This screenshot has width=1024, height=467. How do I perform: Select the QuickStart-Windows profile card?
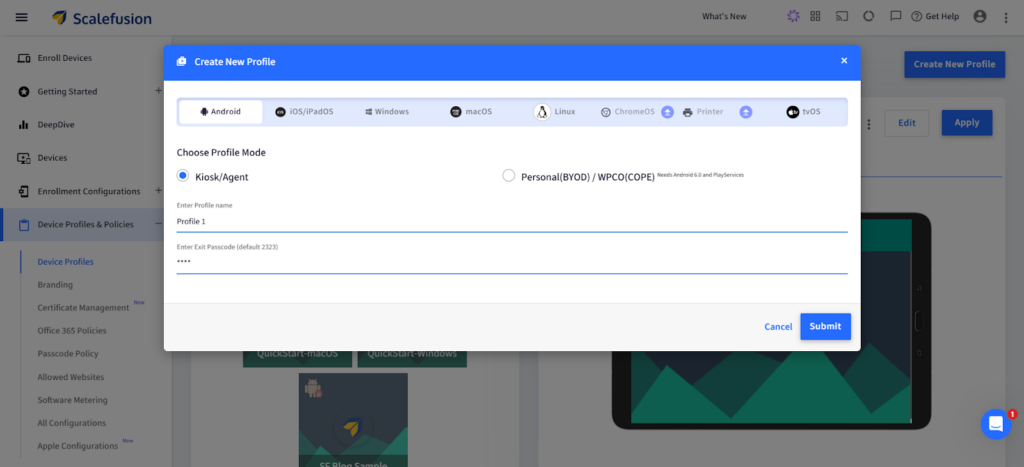point(412,359)
